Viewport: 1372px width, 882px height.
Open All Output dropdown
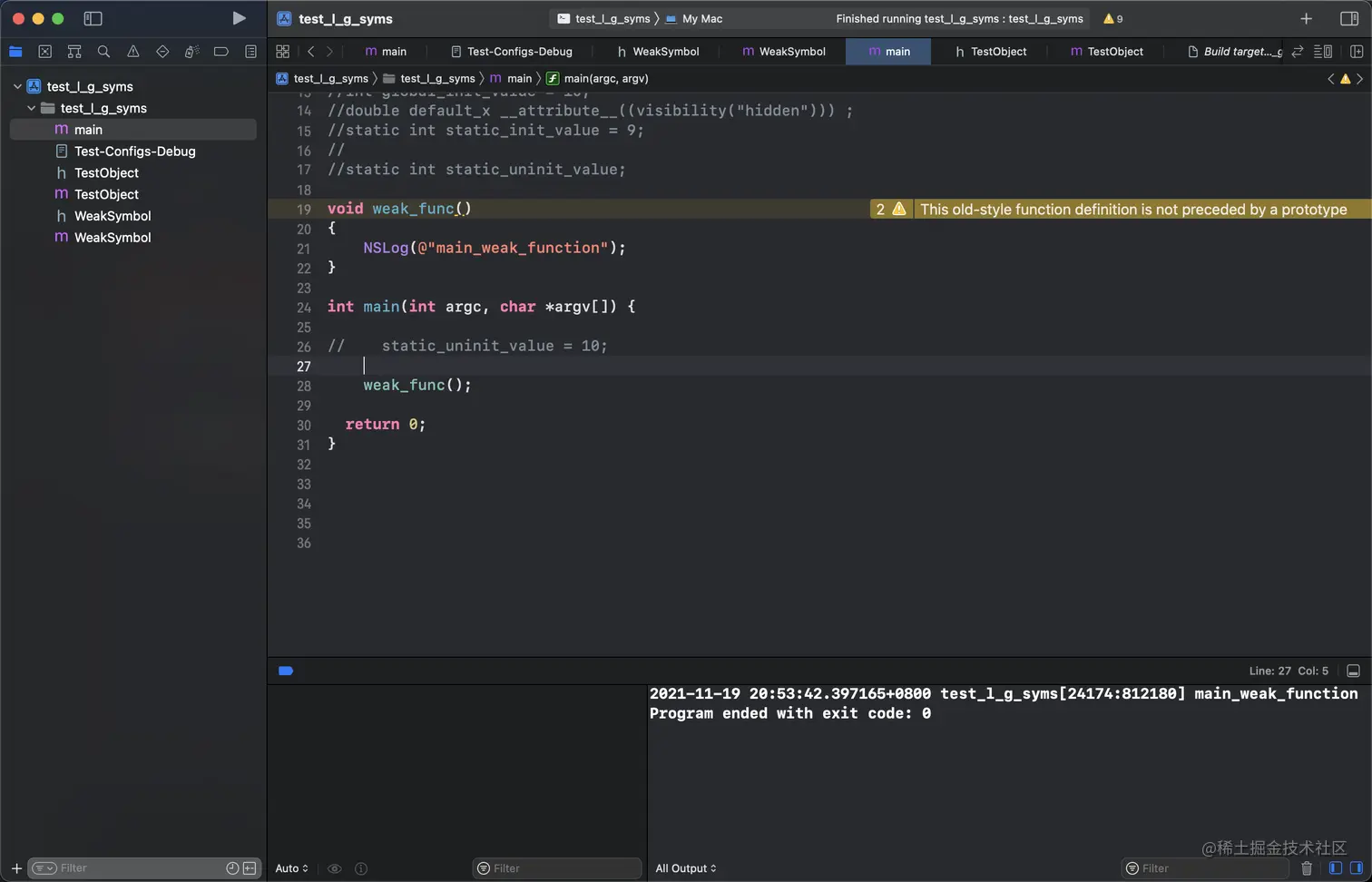pos(686,868)
